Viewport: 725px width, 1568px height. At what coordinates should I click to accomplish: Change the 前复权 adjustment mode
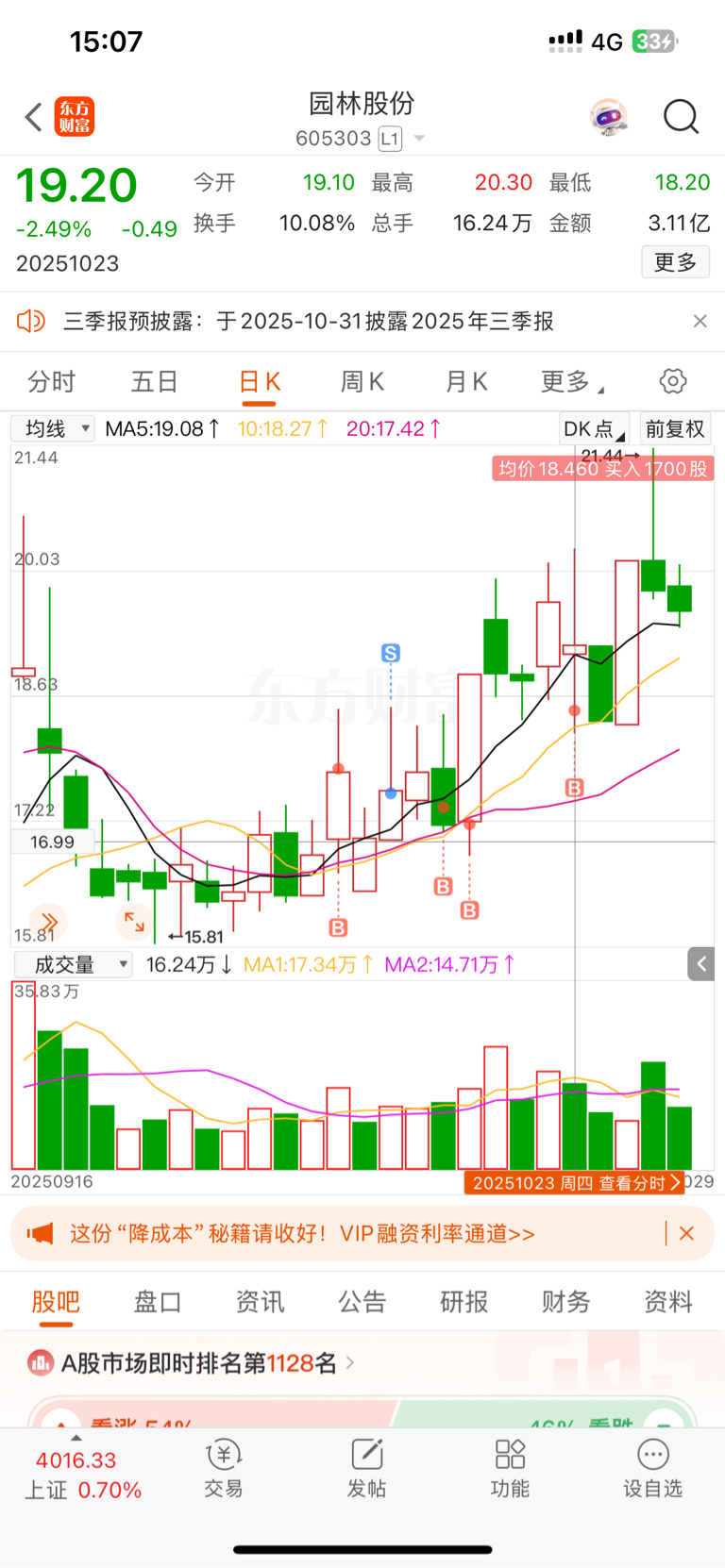pyautogui.click(x=675, y=429)
